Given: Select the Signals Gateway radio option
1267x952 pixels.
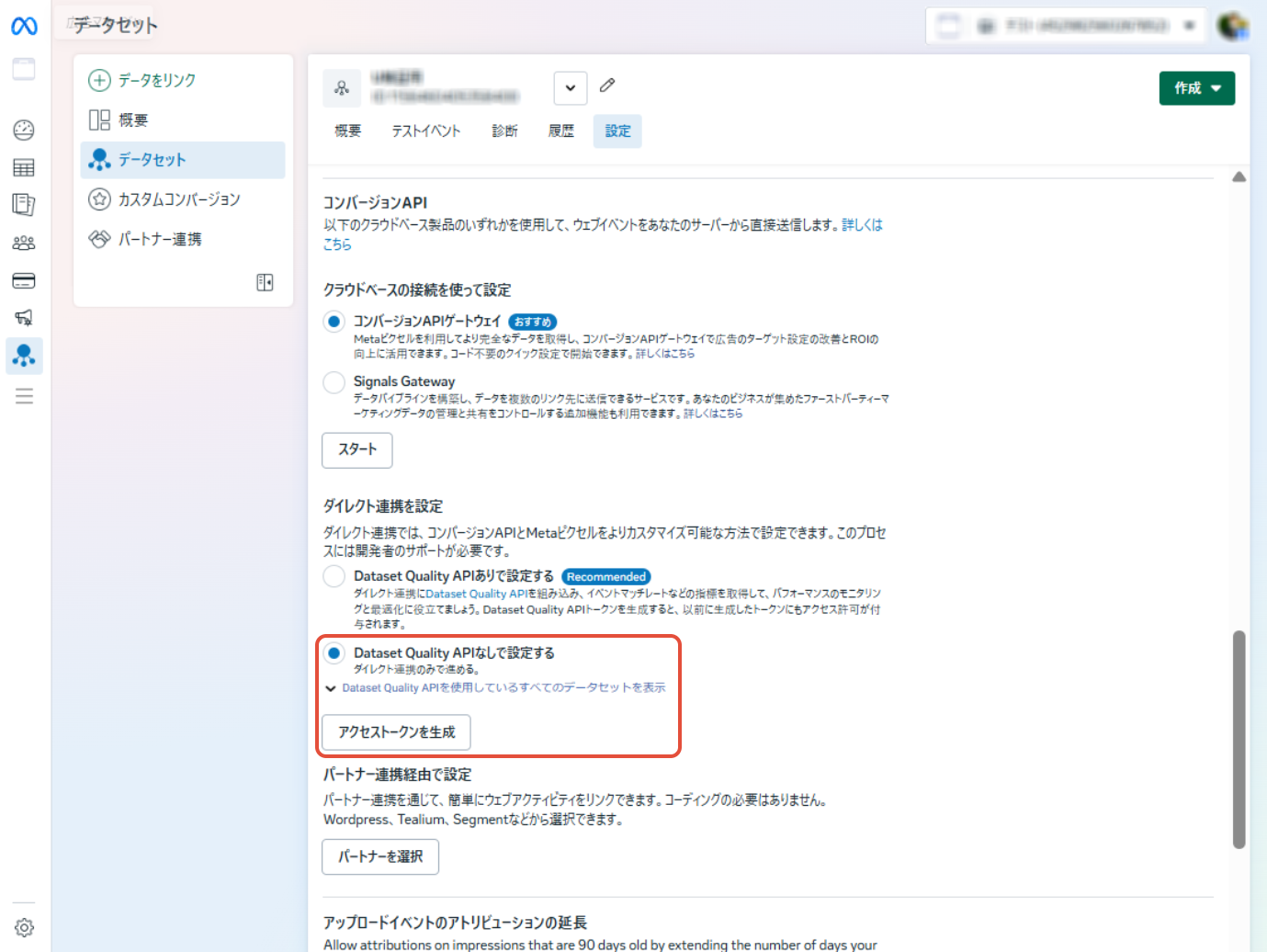Looking at the screenshot, I should [334, 382].
